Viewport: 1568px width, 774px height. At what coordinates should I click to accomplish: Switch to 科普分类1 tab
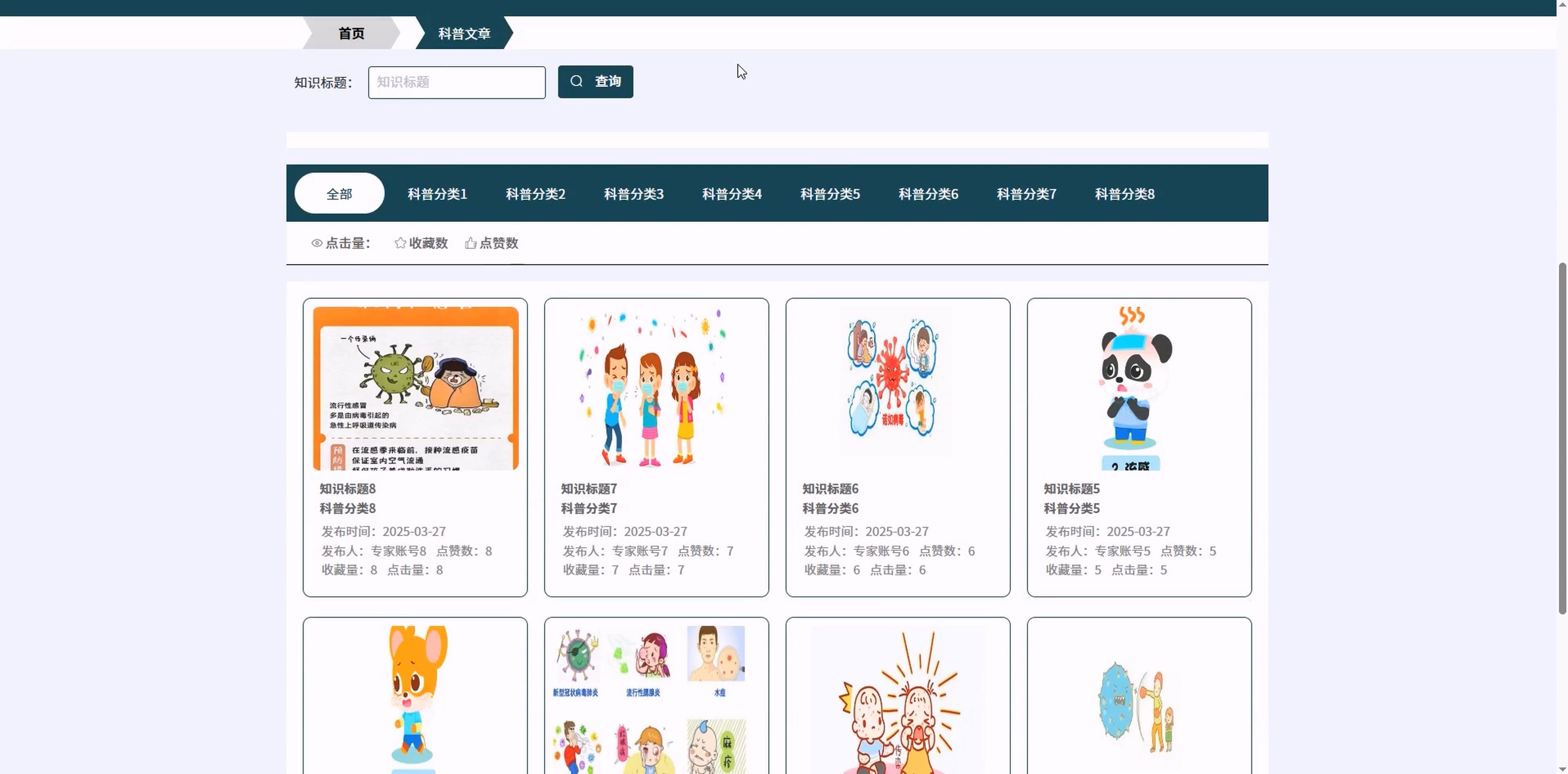[x=437, y=193]
